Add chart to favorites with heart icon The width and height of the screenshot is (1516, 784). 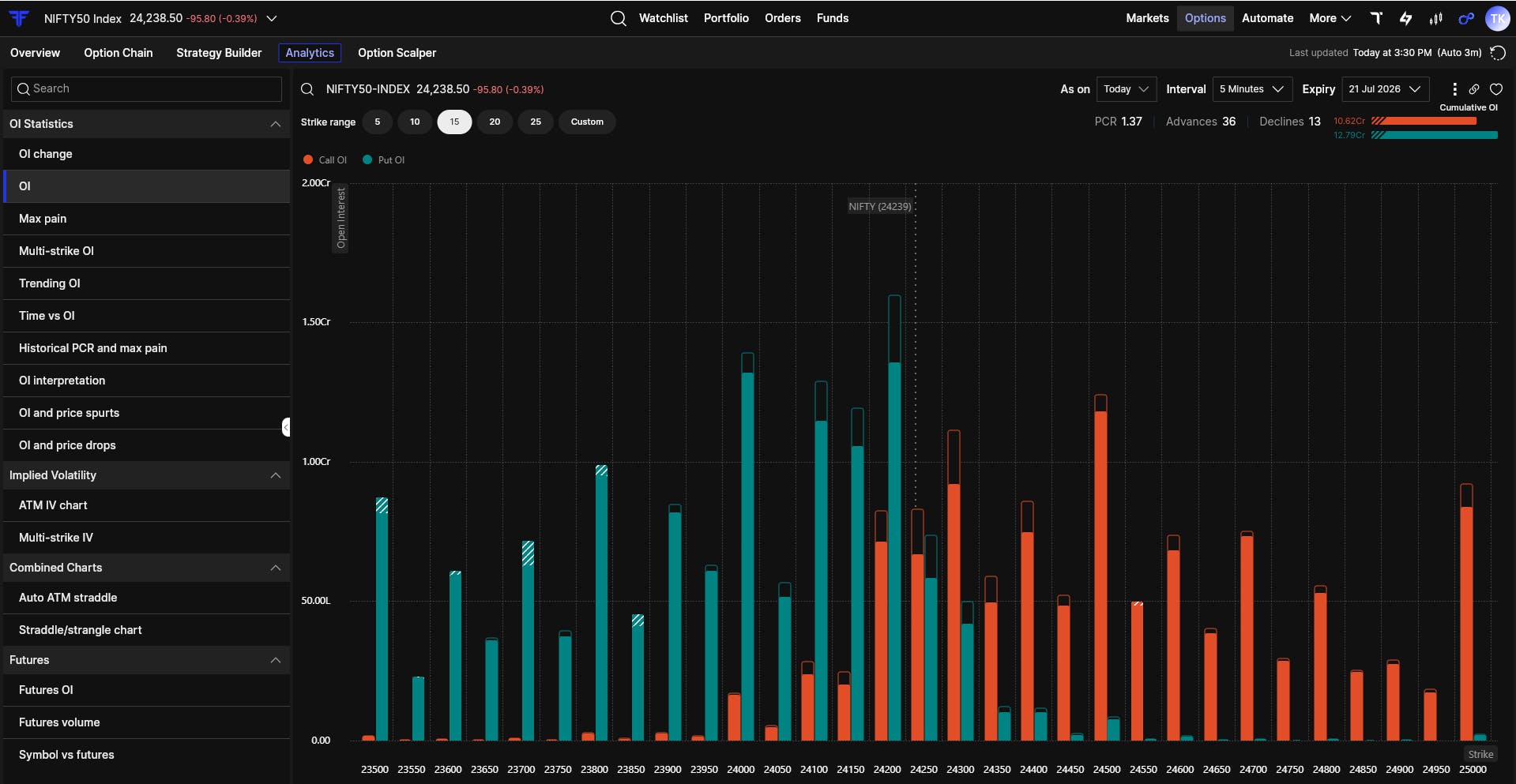point(1496,89)
